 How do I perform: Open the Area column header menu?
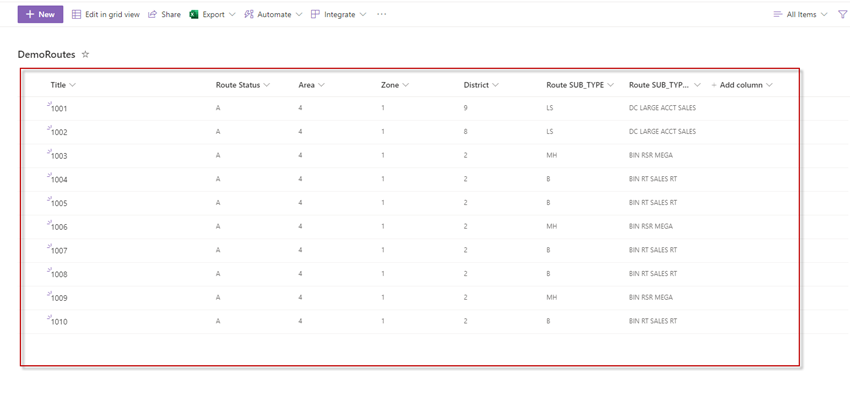coord(312,85)
